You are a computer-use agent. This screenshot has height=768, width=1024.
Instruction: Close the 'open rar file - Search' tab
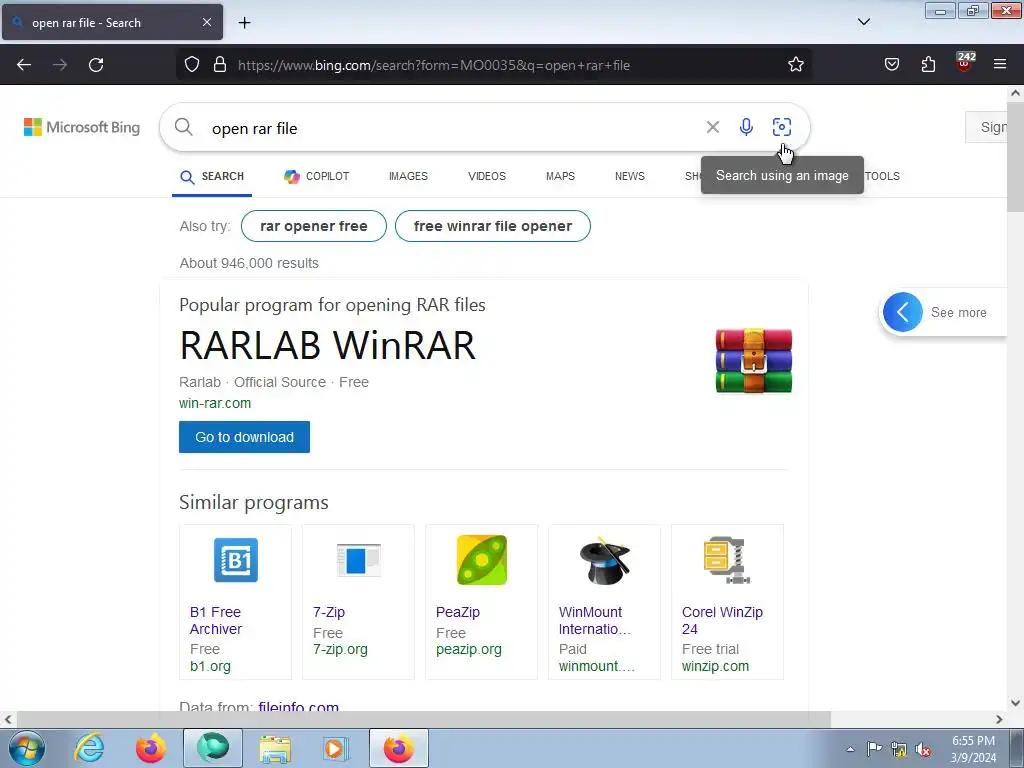[x=206, y=22]
